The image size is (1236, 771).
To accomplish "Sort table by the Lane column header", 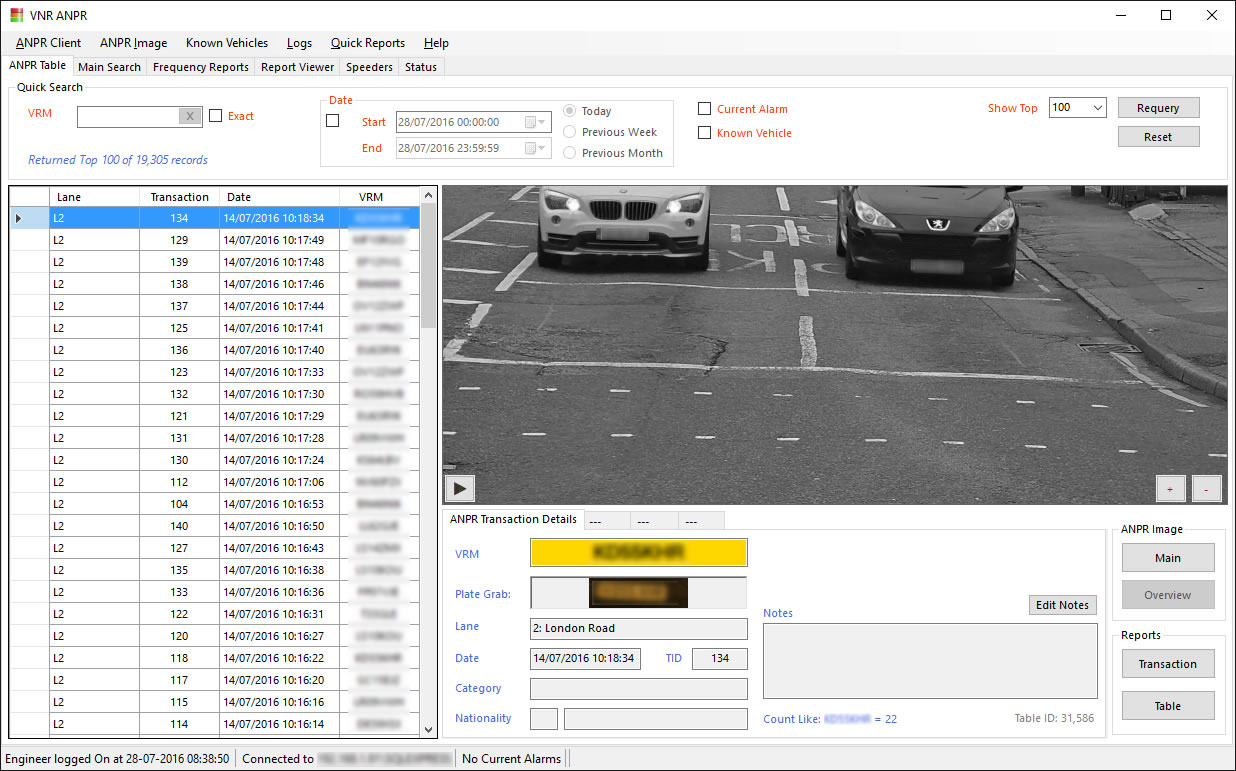I will click(x=95, y=197).
